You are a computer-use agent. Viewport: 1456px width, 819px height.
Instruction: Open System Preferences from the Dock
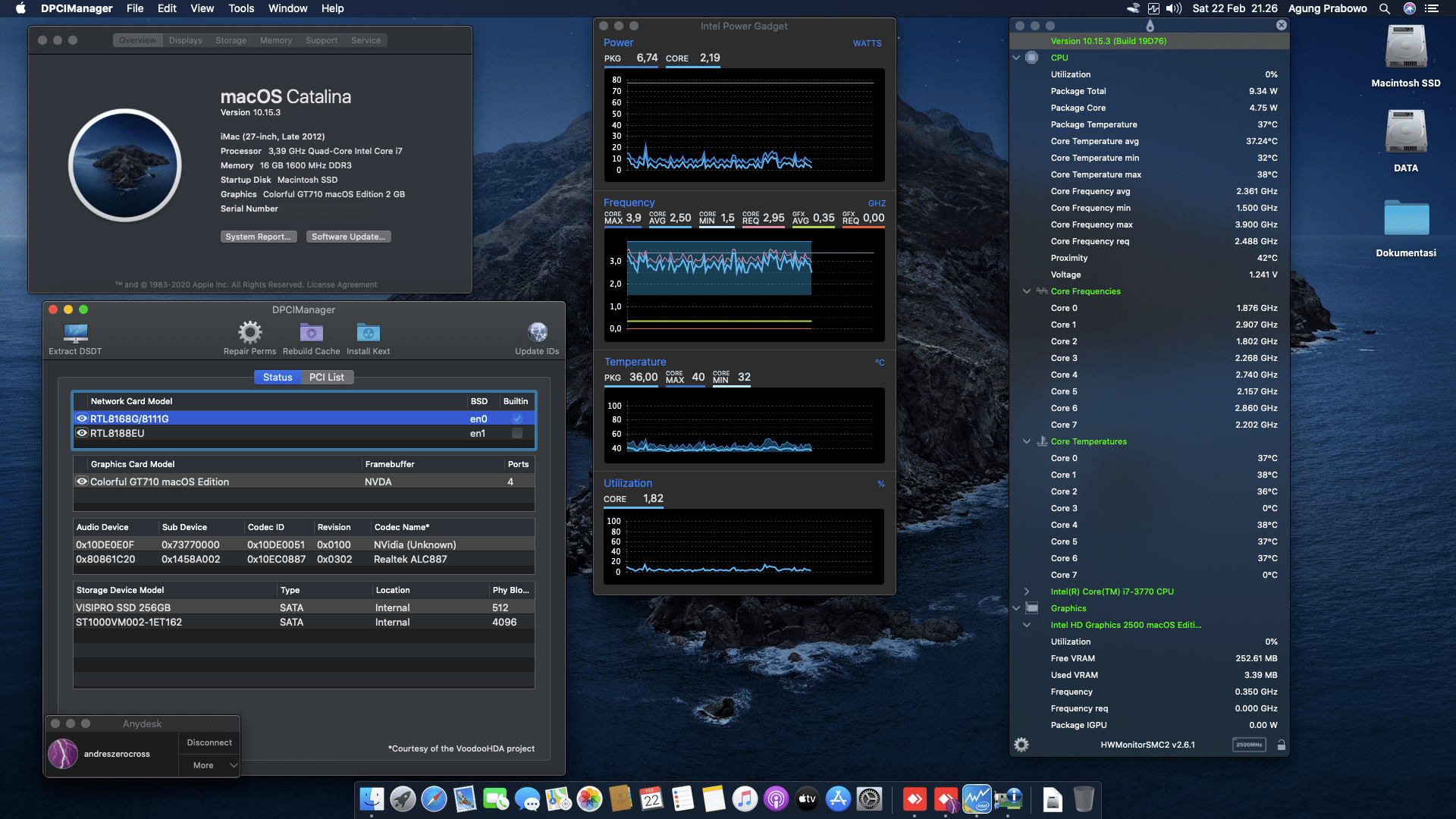tap(869, 799)
